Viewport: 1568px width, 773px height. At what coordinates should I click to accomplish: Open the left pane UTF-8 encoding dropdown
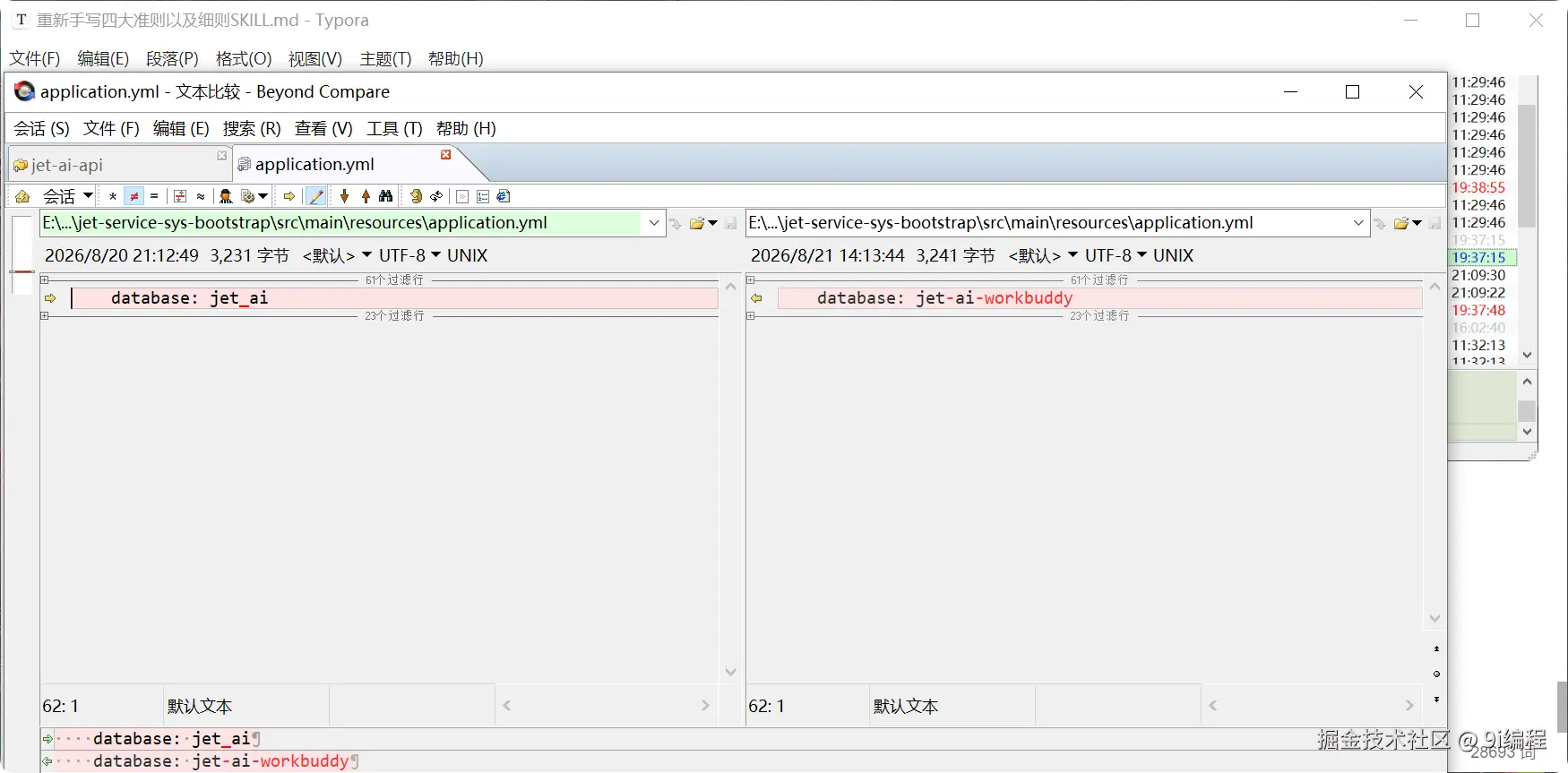pyautogui.click(x=409, y=255)
